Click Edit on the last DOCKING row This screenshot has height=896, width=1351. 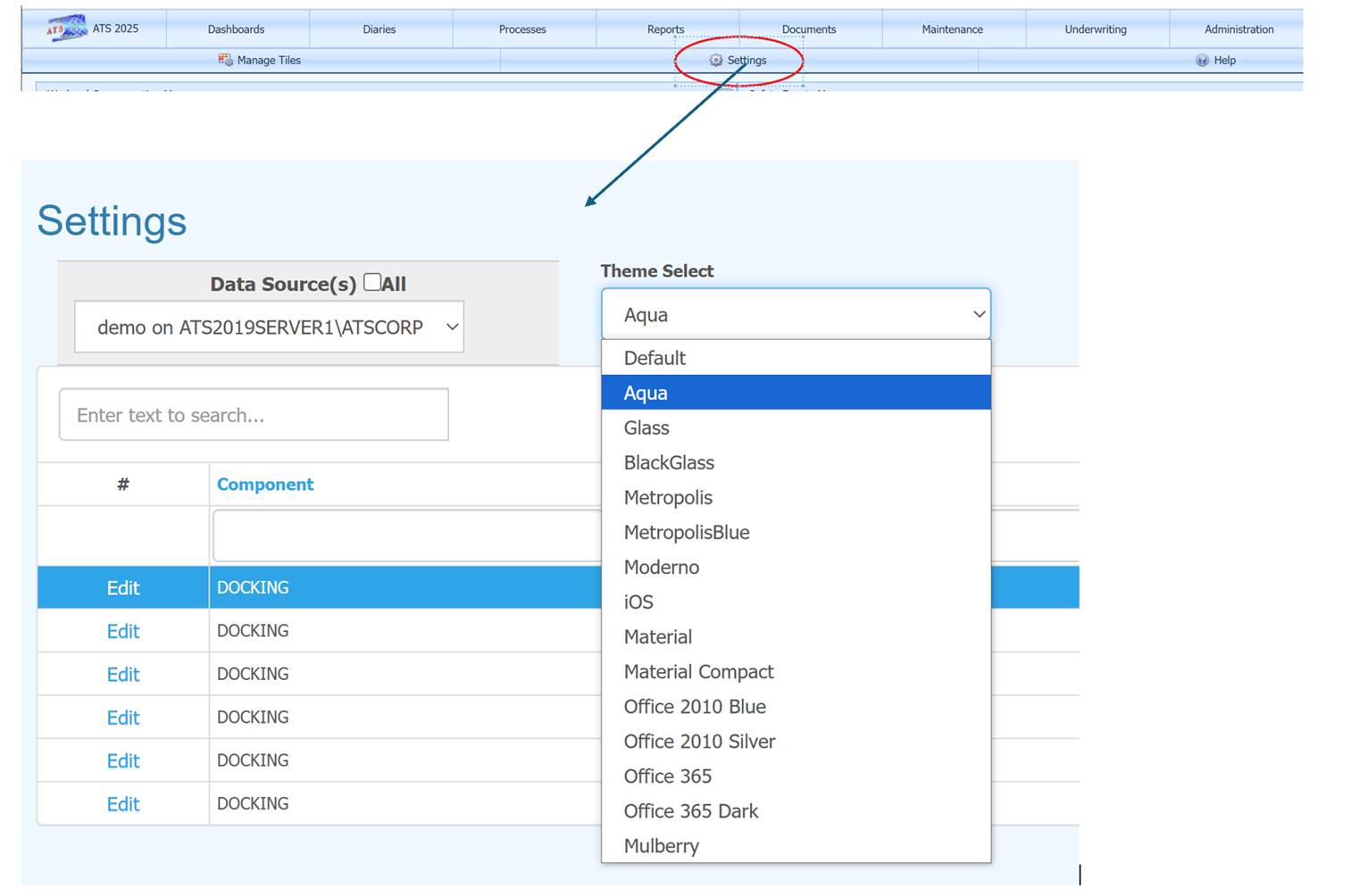pos(122,803)
